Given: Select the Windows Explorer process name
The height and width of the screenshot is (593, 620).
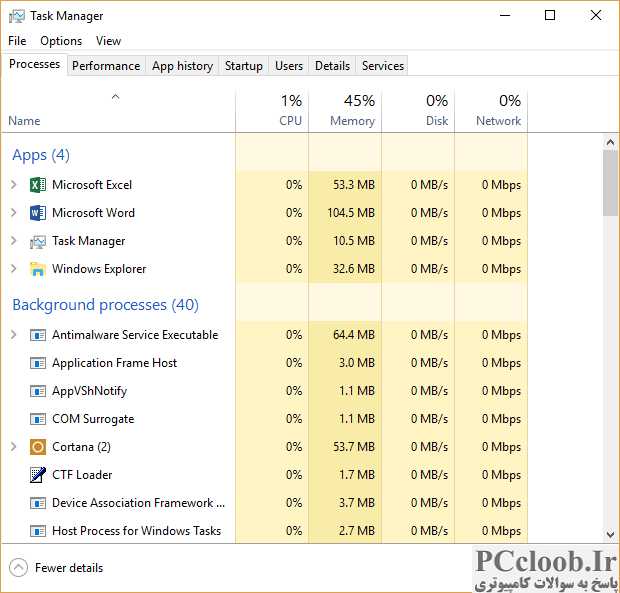Looking at the screenshot, I should click(99, 269).
